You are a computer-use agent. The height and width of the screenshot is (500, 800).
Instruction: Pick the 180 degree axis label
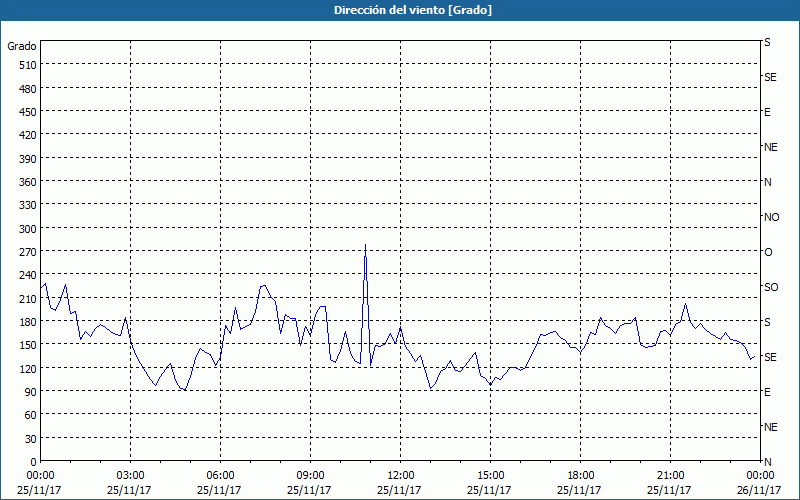28,322
